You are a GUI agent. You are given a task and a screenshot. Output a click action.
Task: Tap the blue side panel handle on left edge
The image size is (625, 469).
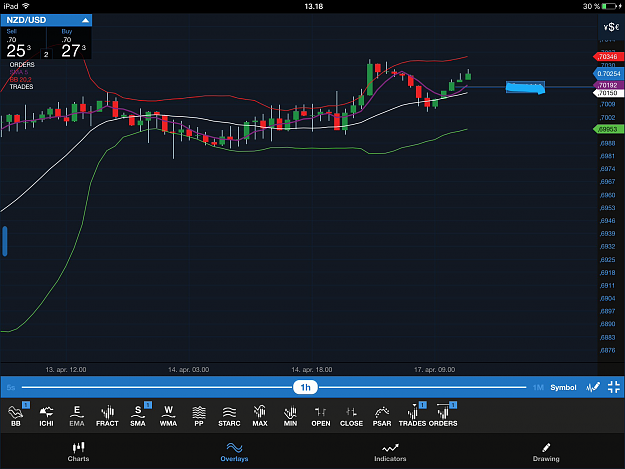pos(5,241)
